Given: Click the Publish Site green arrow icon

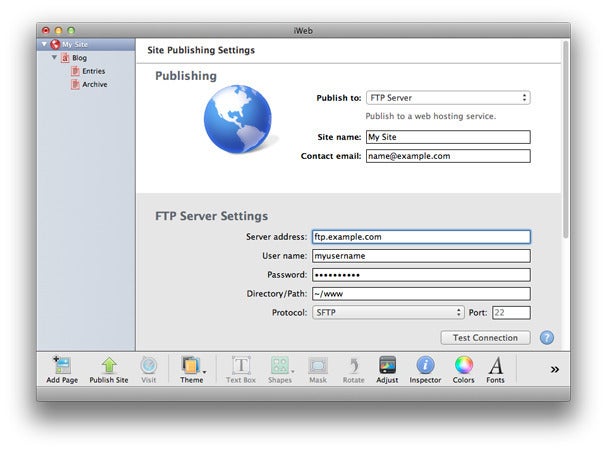Looking at the screenshot, I should pyautogui.click(x=109, y=365).
